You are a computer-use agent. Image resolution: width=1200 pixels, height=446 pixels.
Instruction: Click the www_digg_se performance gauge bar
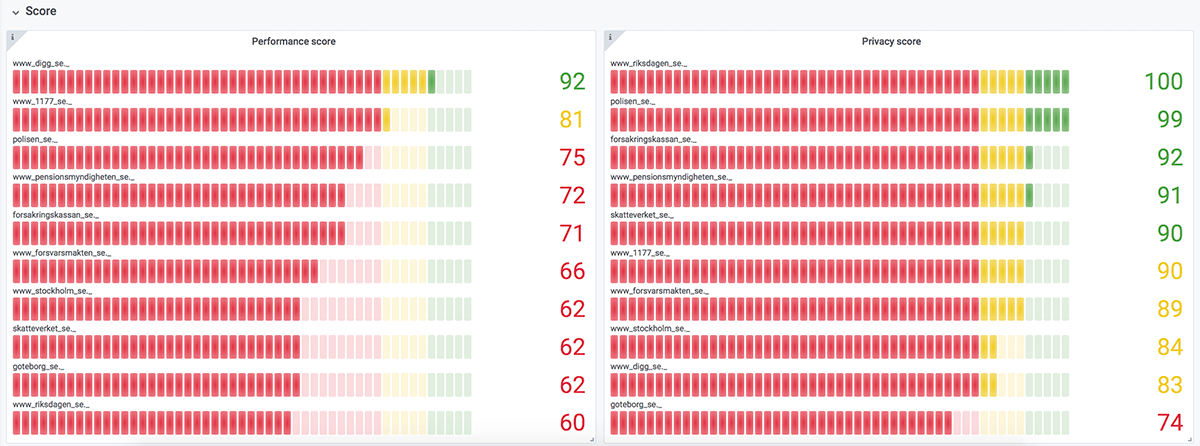[x=242, y=82]
